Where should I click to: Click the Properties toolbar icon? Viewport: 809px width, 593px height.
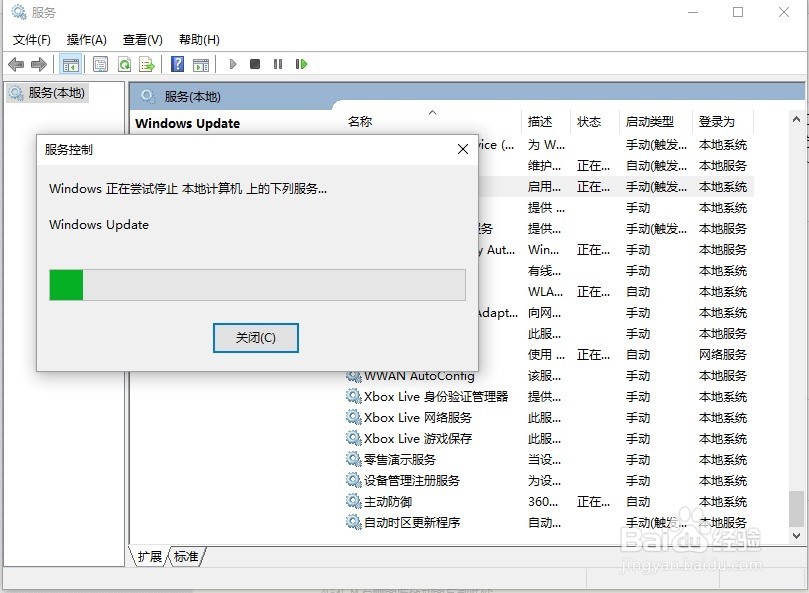pos(101,63)
